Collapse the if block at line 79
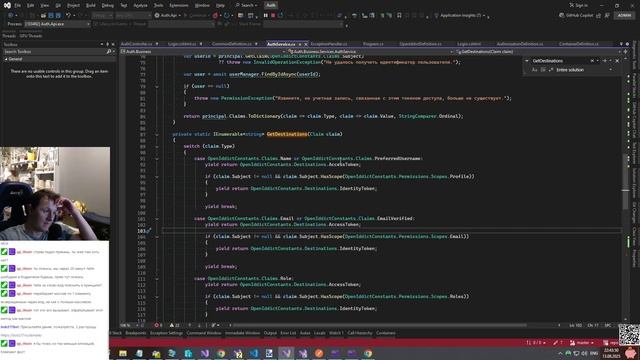 (157, 87)
